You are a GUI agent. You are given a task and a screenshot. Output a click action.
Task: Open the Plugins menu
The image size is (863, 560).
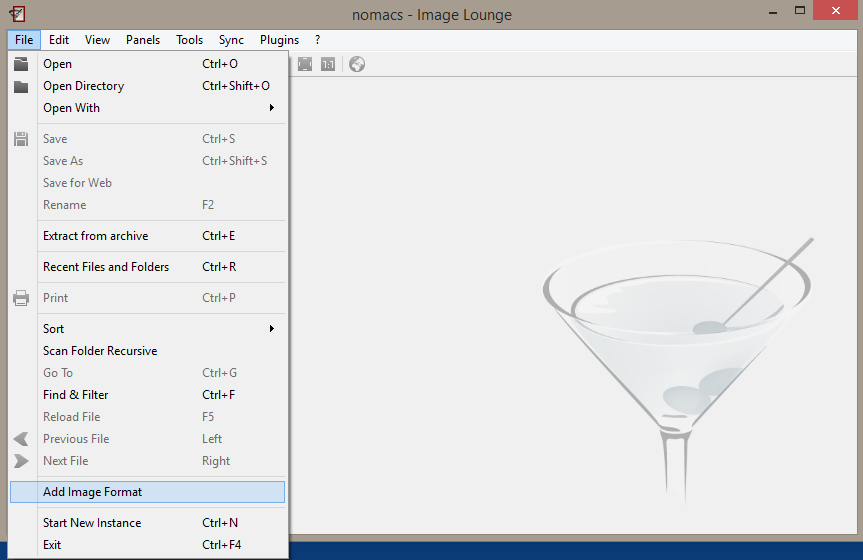pyautogui.click(x=280, y=40)
